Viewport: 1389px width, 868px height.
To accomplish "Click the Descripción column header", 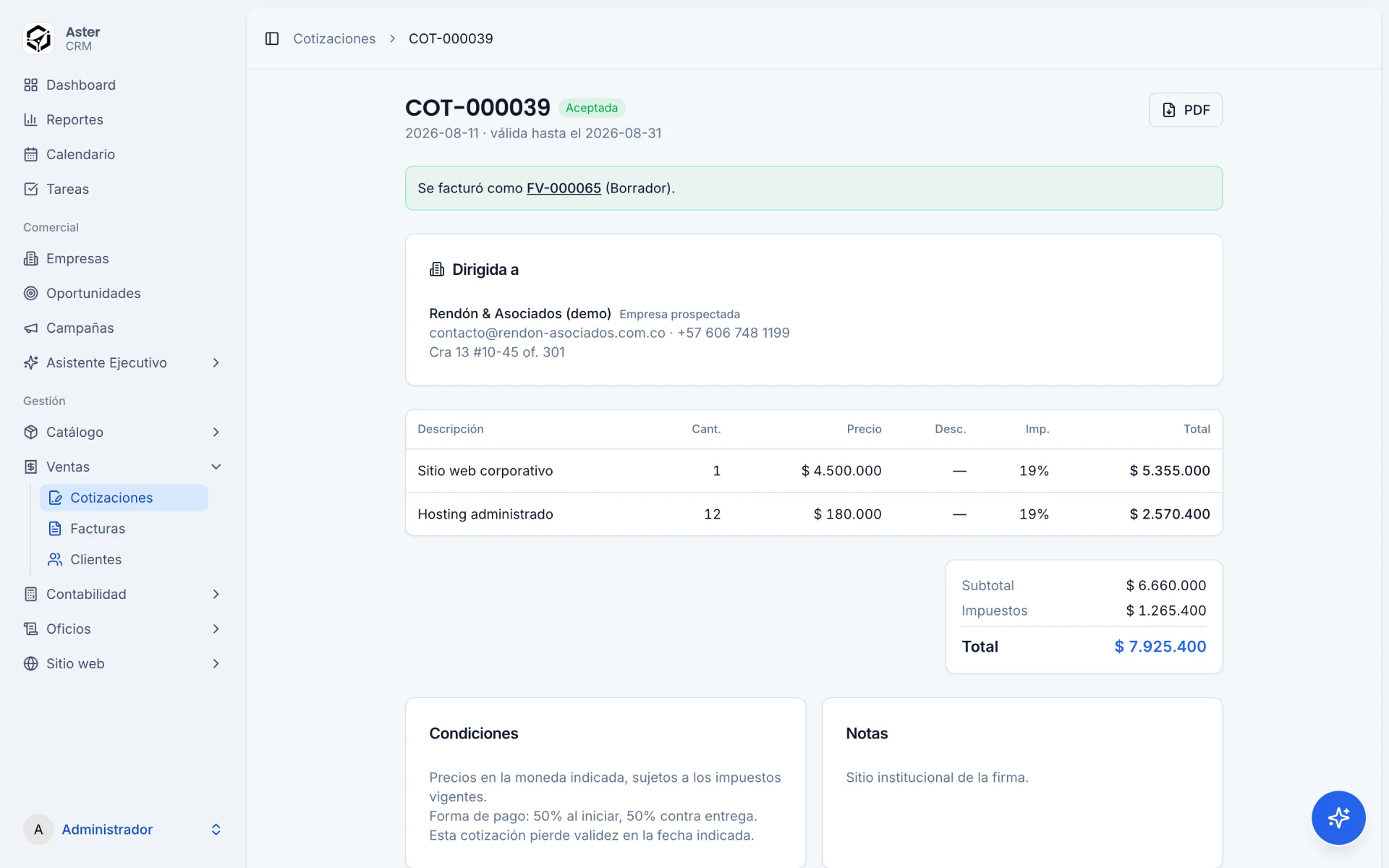I will pos(450,429).
